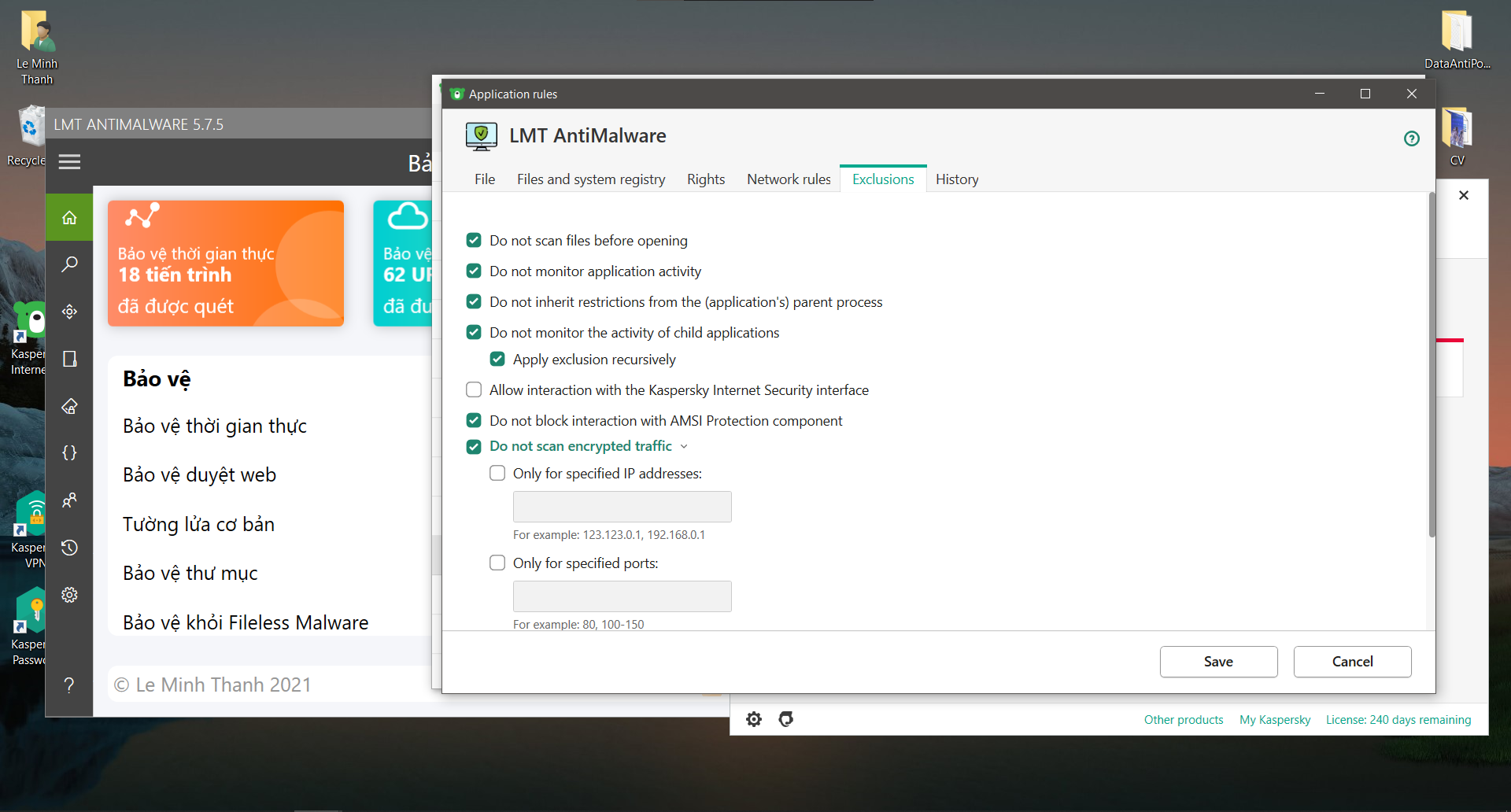Image resolution: width=1511 pixels, height=812 pixels.
Task: Switch to the History tab
Action: click(x=957, y=179)
